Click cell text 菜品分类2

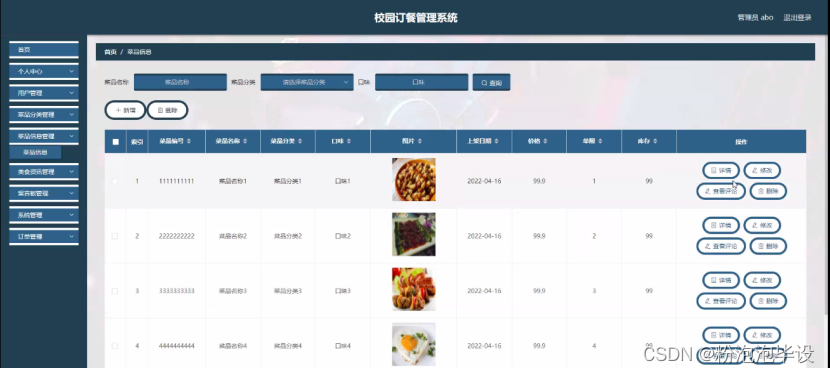(288, 236)
